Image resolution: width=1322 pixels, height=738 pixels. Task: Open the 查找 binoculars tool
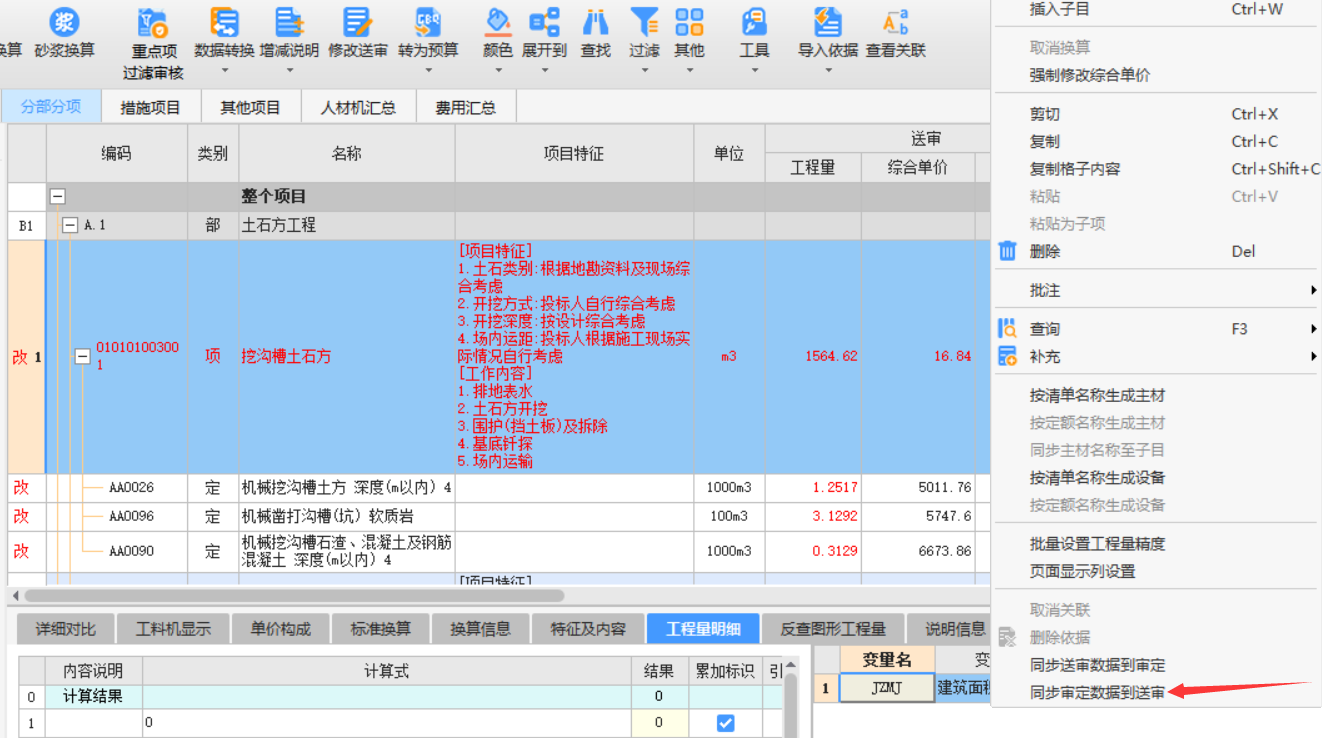[x=595, y=21]
